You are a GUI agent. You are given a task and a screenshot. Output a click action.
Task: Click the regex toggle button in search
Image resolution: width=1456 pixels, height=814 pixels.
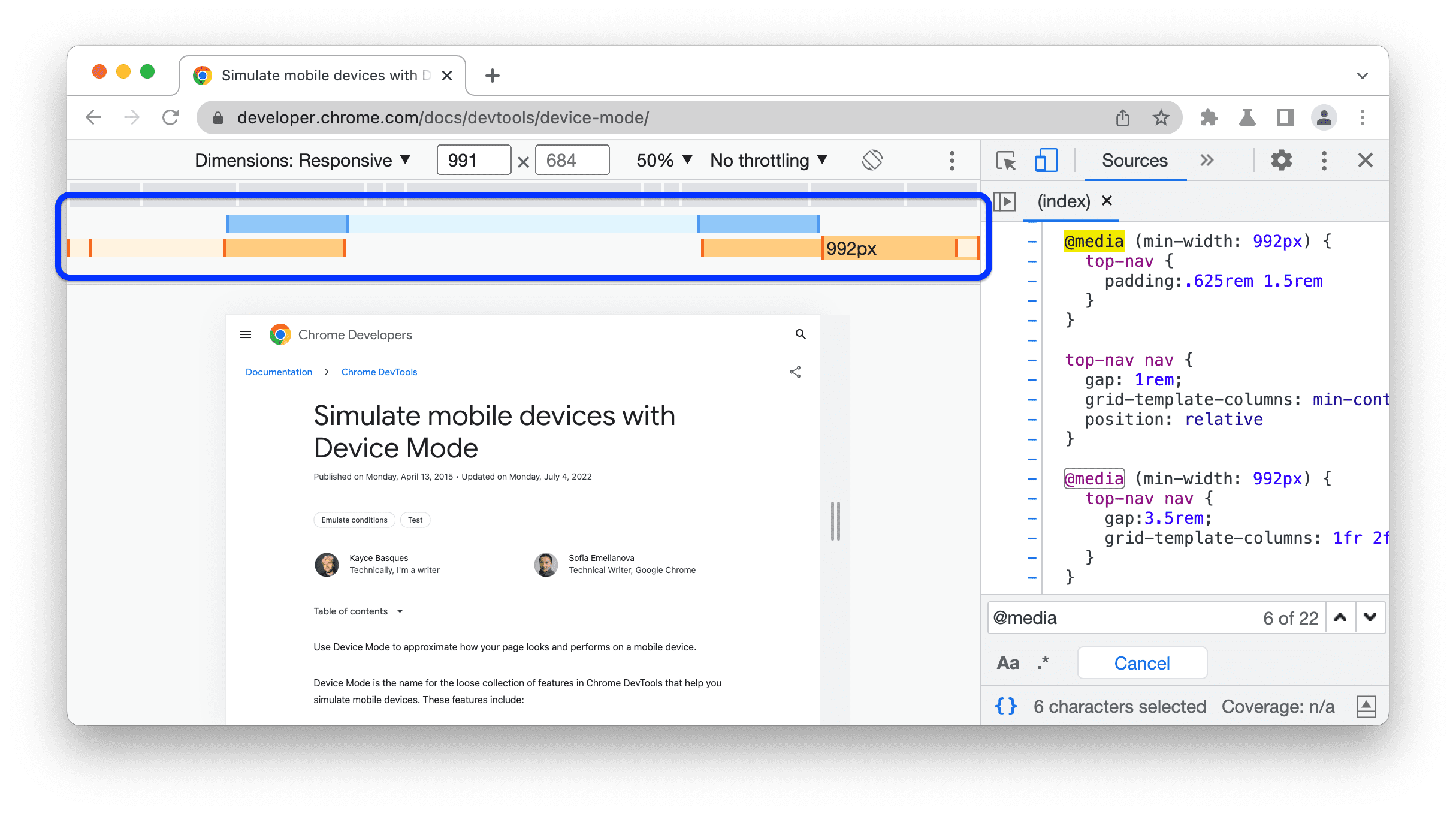pyautogui.click(x=1043, y=662)
